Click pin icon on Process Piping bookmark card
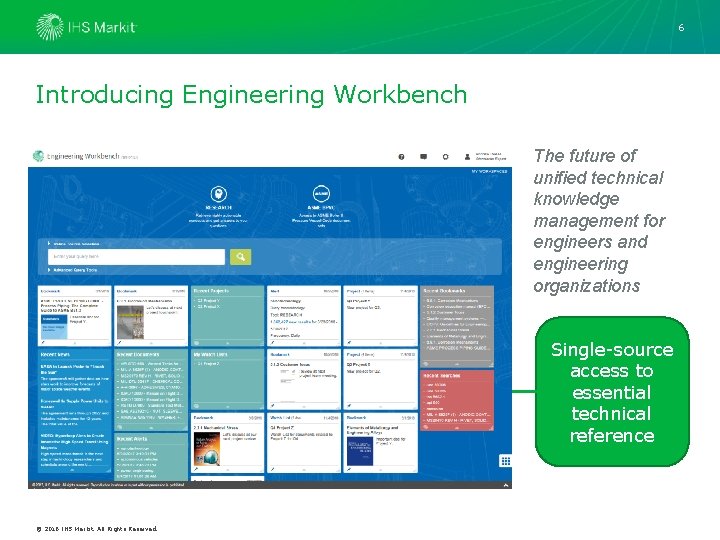720x540 pixels. [43, 343]
